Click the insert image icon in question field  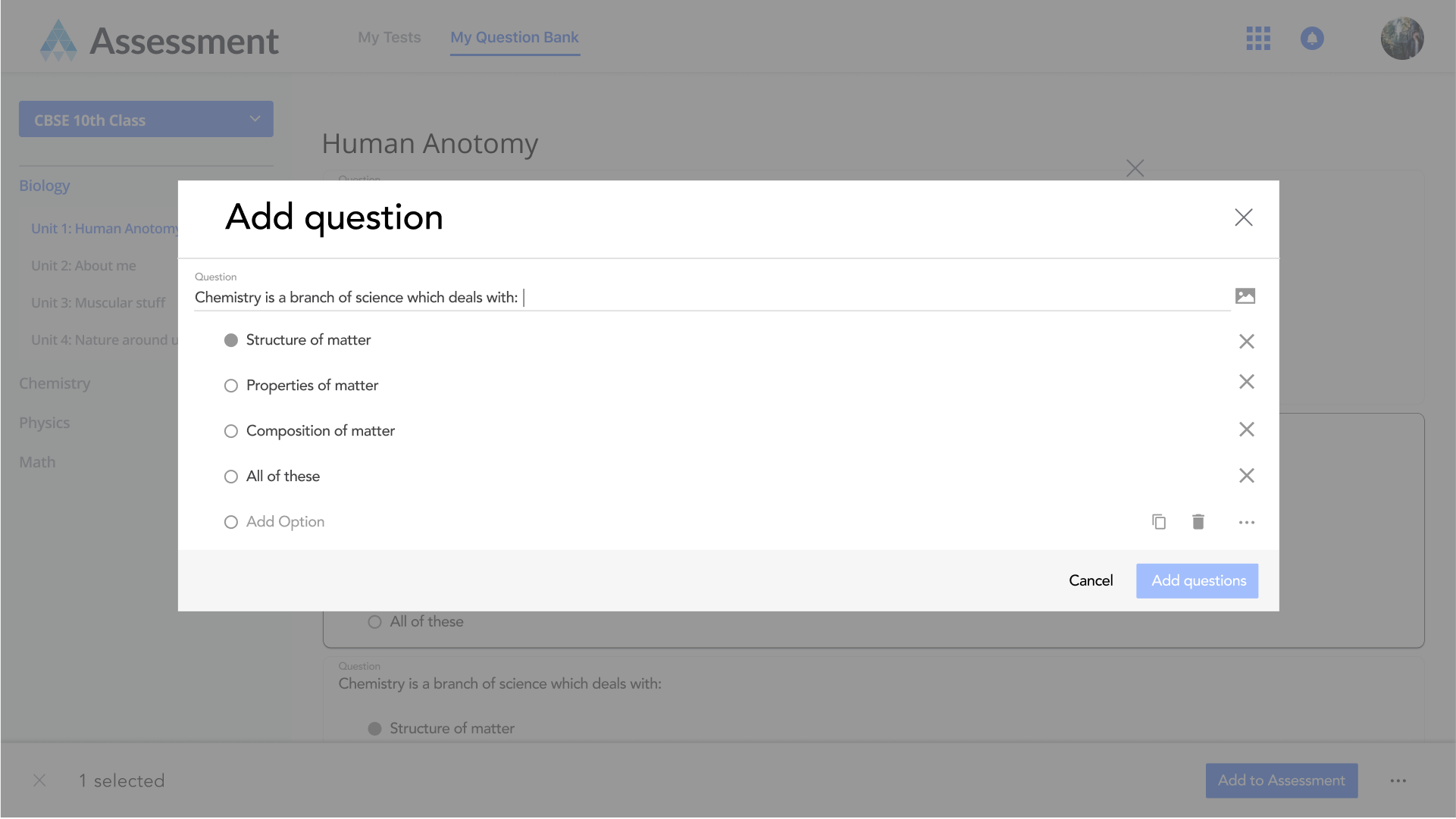[1245, 296]
